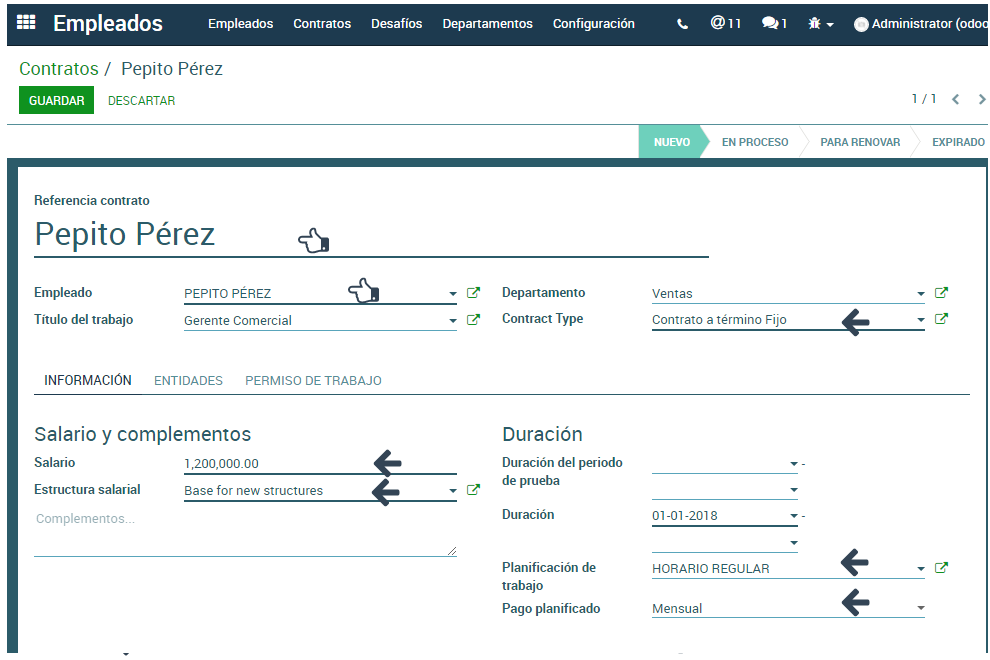Expand the Pago planificado dropdown
Image resolution: width=990 pixels, height=660 pixels.
pos(920,608)
